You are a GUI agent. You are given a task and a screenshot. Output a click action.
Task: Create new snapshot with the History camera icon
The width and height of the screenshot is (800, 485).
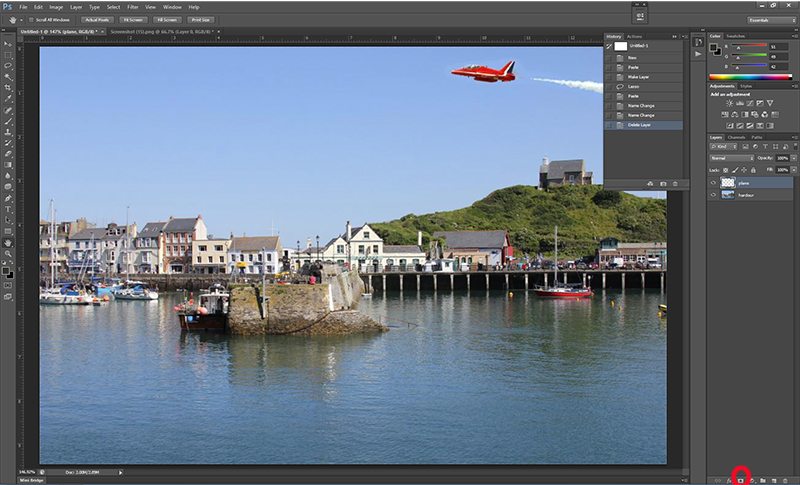pos(662,184)
